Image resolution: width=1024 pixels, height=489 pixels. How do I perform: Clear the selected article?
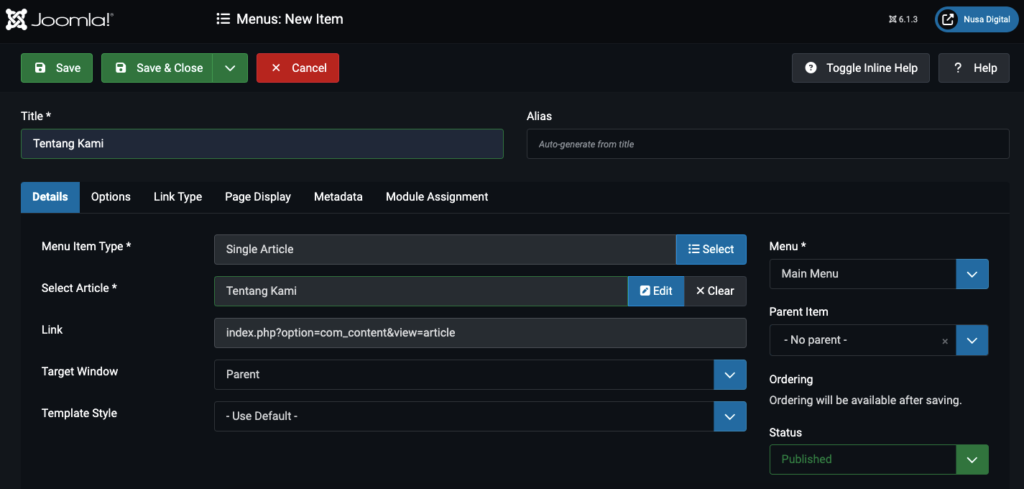[x=715, y=291]
